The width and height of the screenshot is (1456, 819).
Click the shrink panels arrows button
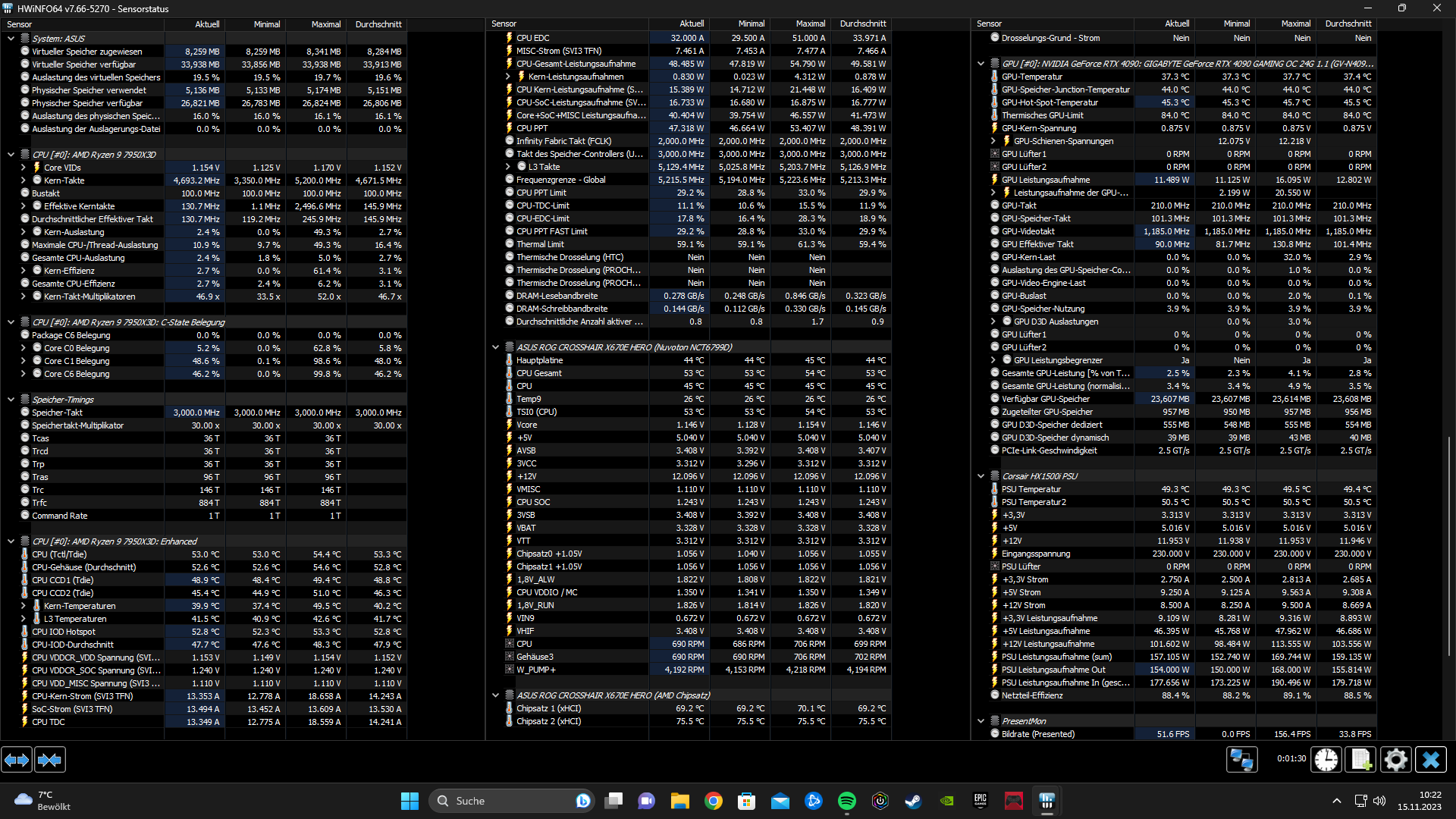click(x=50, y=759)
